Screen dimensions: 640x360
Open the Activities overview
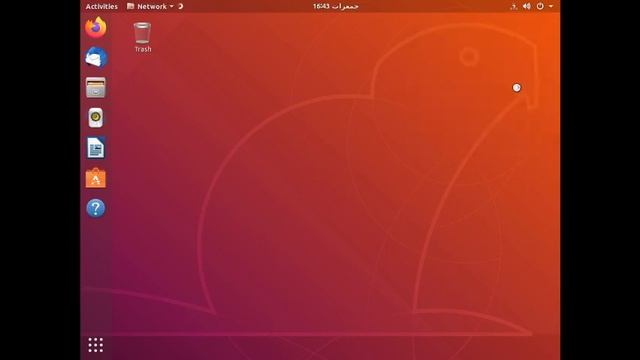[102, 6]
